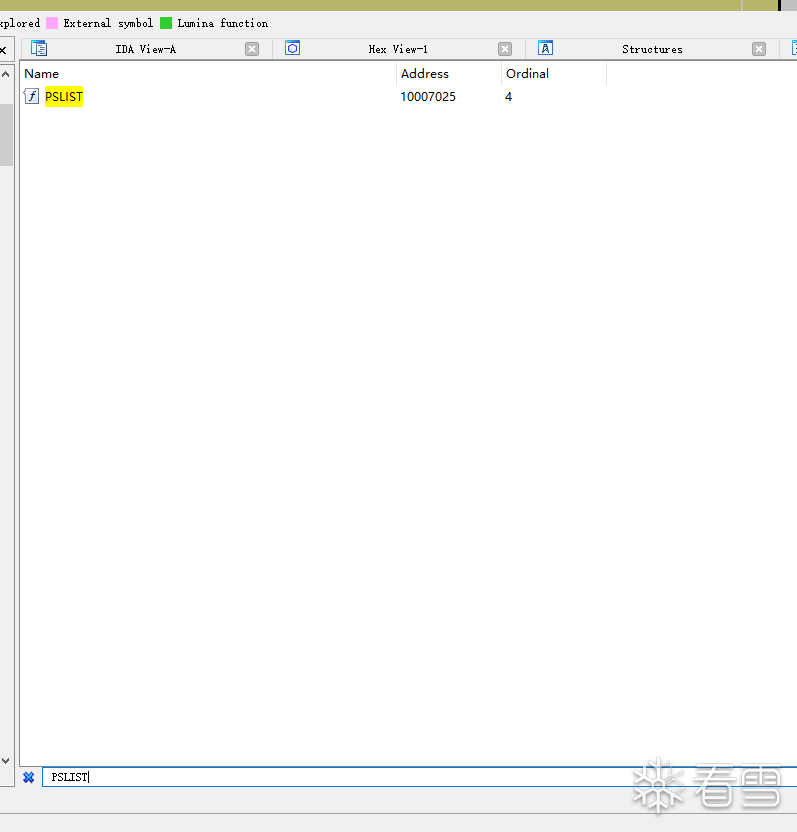
Task: Close the Structures tab
Action: pyautogui.click(x=759, y=49)
